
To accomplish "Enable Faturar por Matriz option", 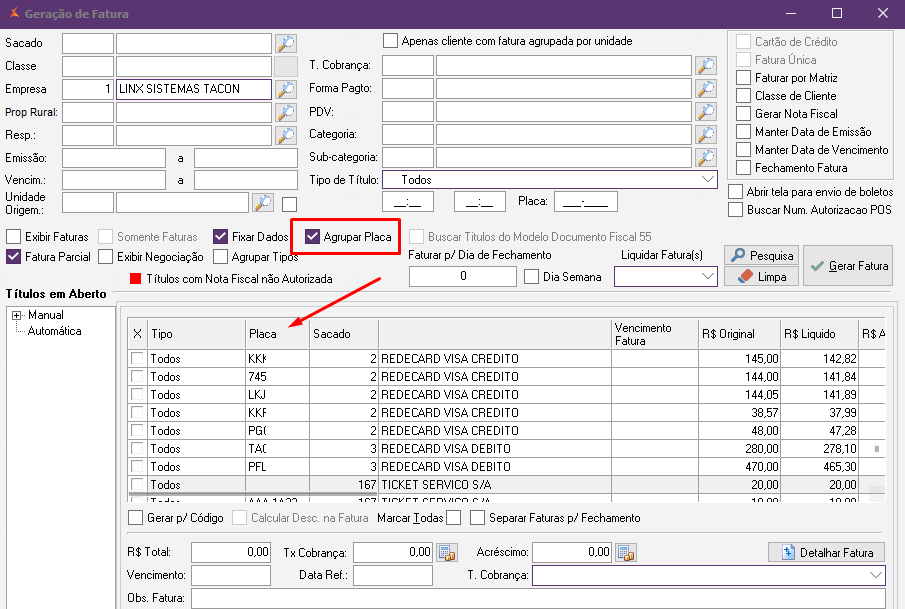I will coord(744,78).
